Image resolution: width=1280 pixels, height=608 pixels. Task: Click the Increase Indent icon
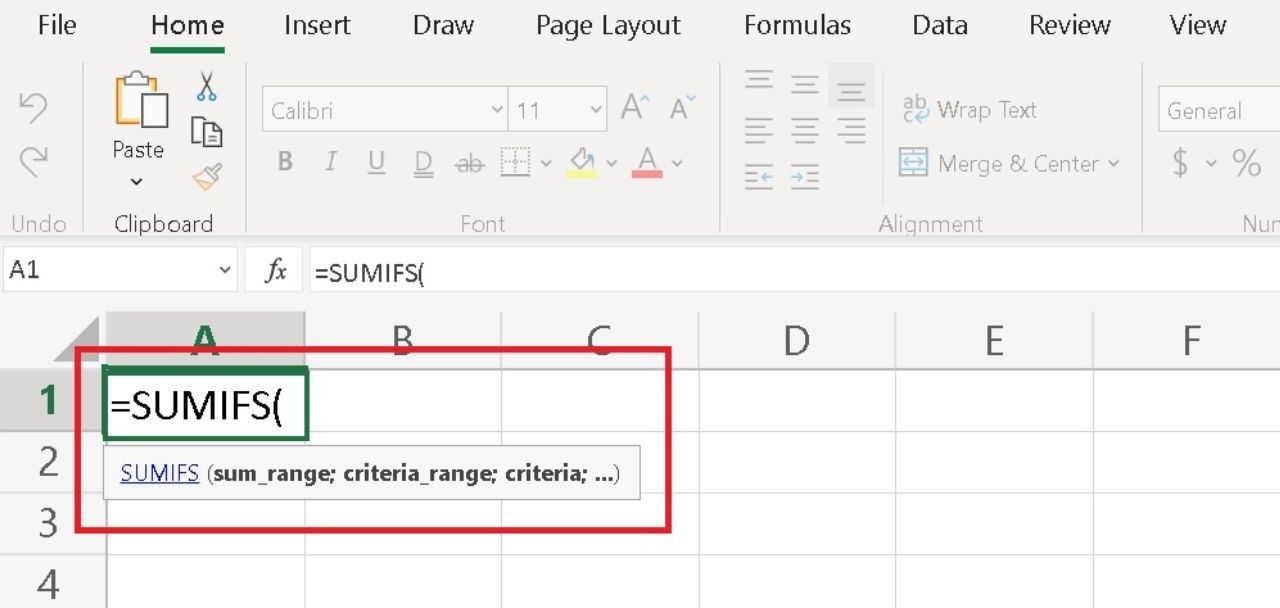tap(805, 178)
